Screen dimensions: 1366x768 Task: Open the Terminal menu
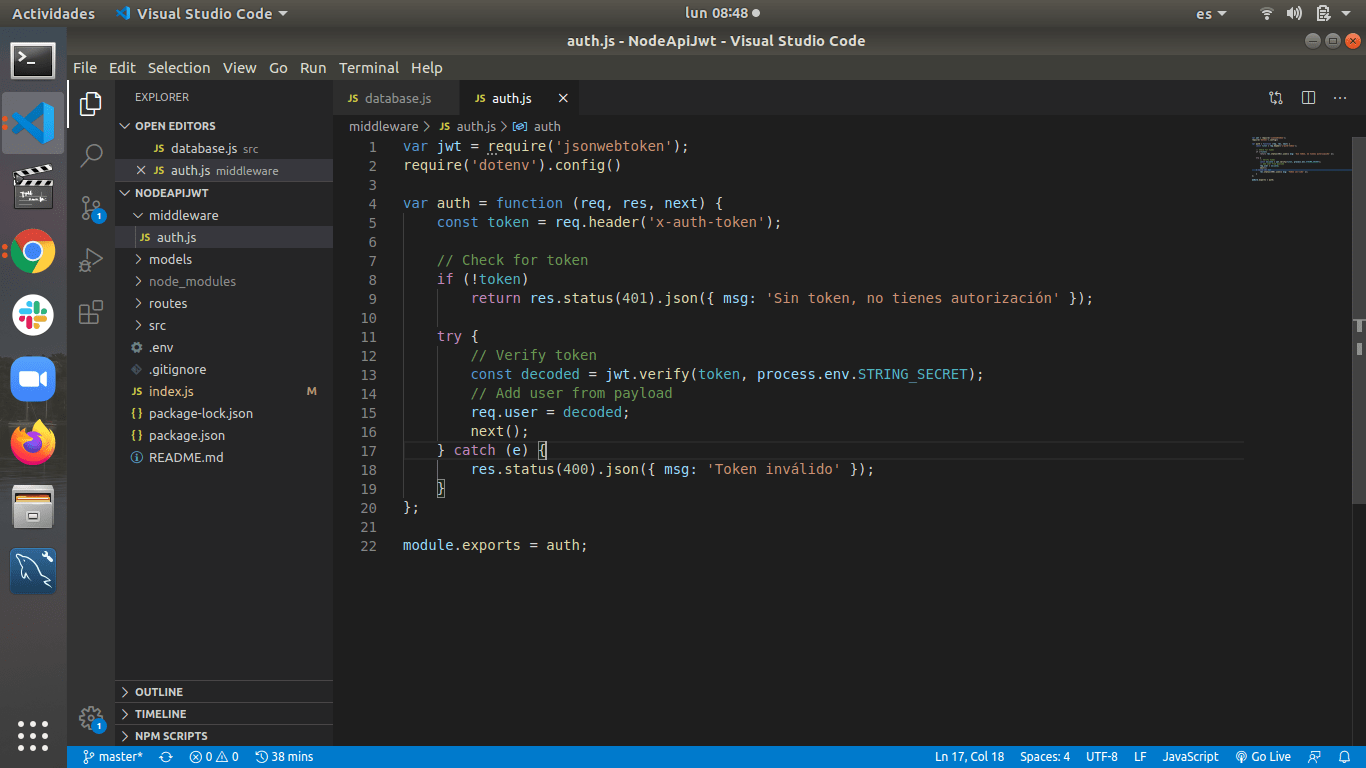pyautogui.click(x=368, y=68)
